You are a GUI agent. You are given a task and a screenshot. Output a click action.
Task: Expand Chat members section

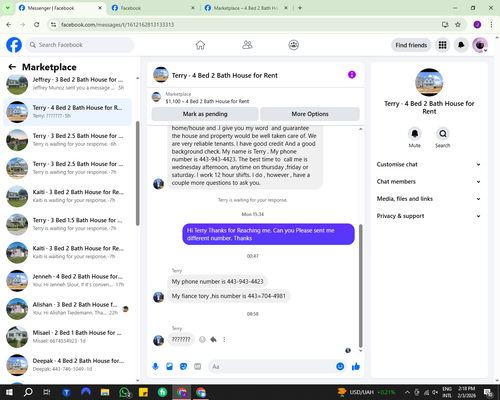pos(429,182)
